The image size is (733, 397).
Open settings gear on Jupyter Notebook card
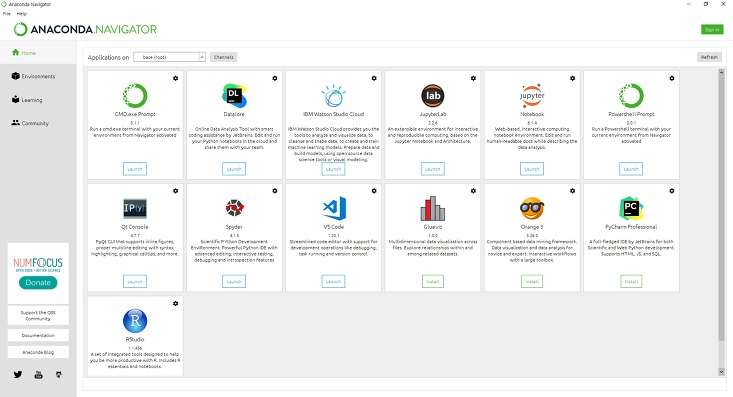573,78
